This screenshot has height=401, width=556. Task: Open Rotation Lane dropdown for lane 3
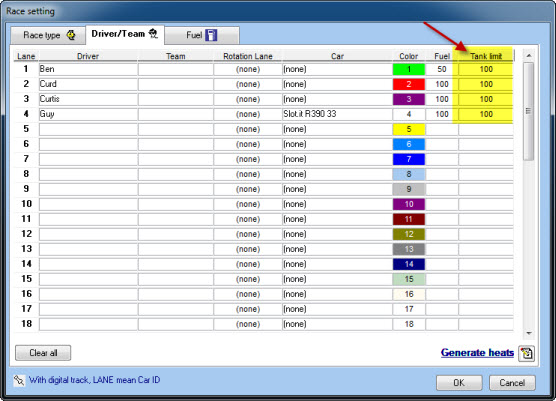[248, 99]
